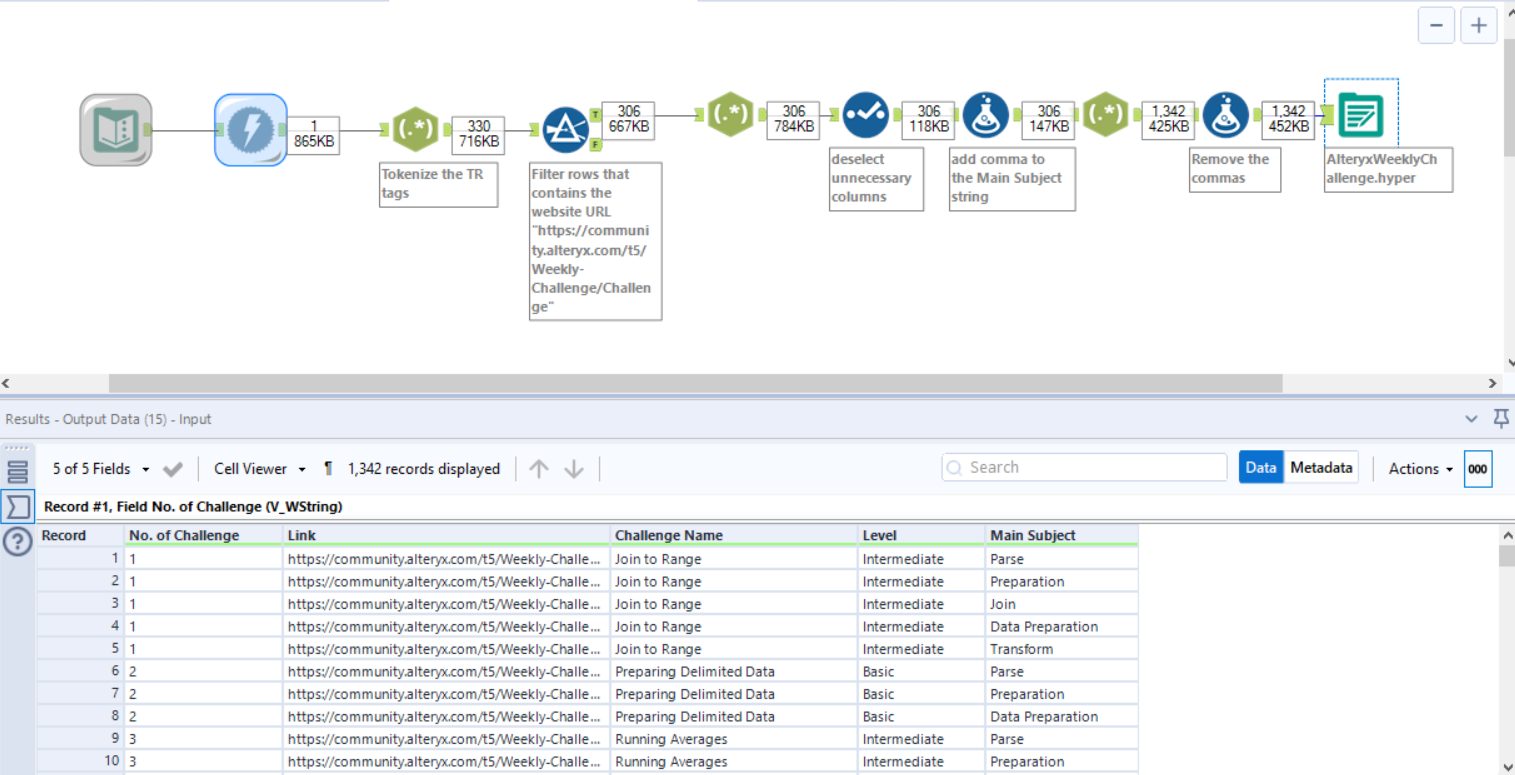Zoom out the canvas with minus button

tap(1436, 26)
